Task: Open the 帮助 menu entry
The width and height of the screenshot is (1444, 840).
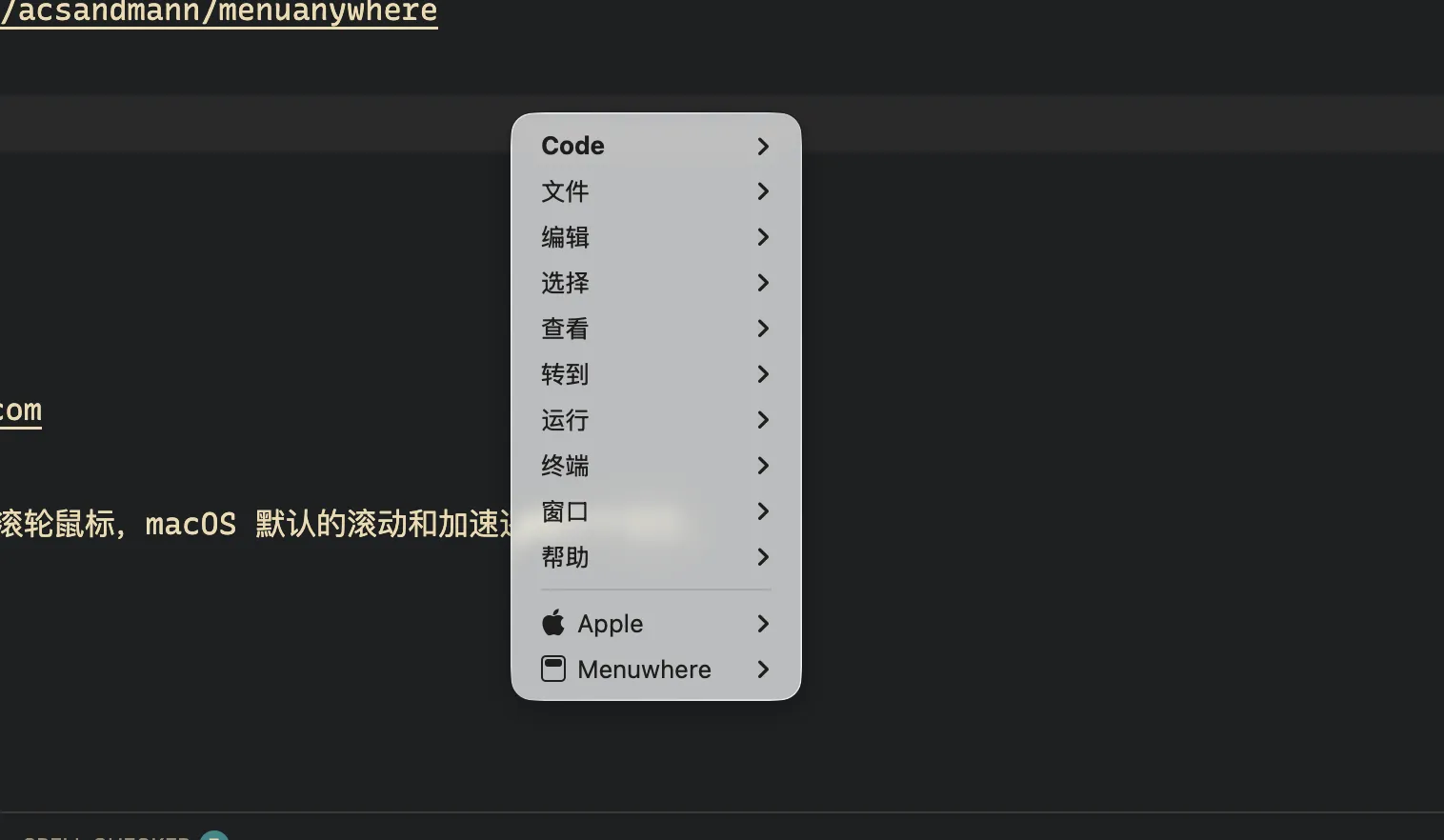Action: coord(566,557)
